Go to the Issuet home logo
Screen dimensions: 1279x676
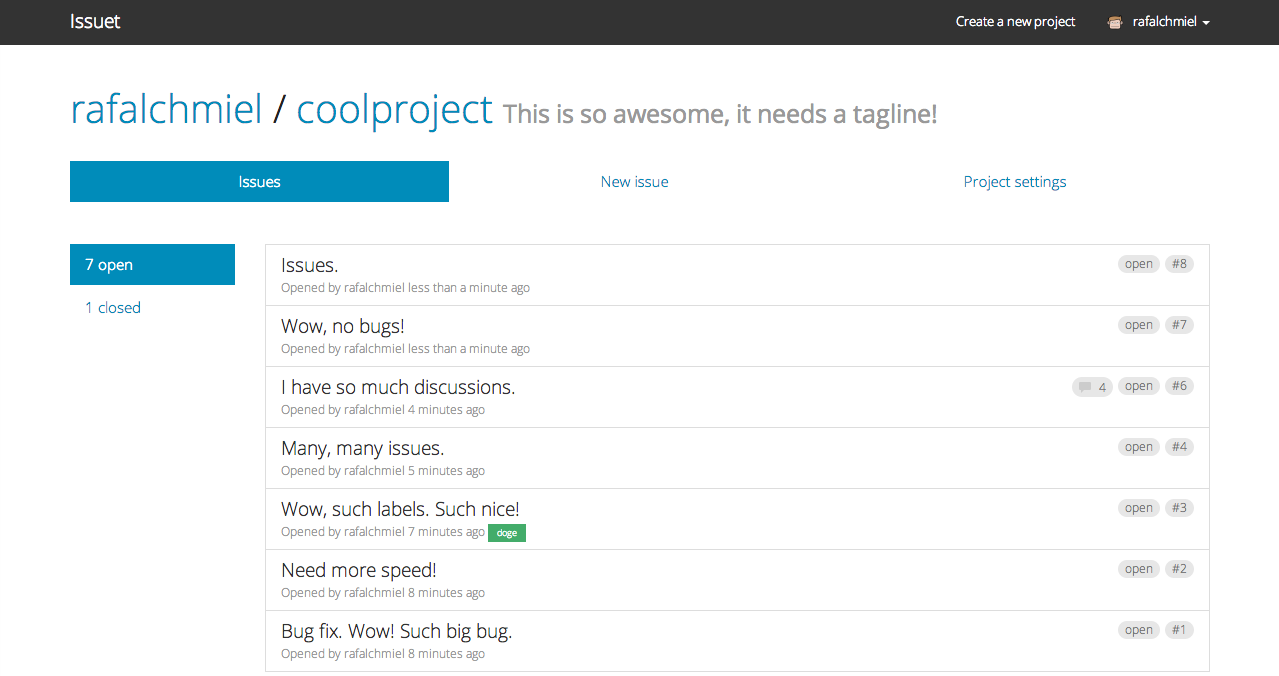click(x=95, y=21)
